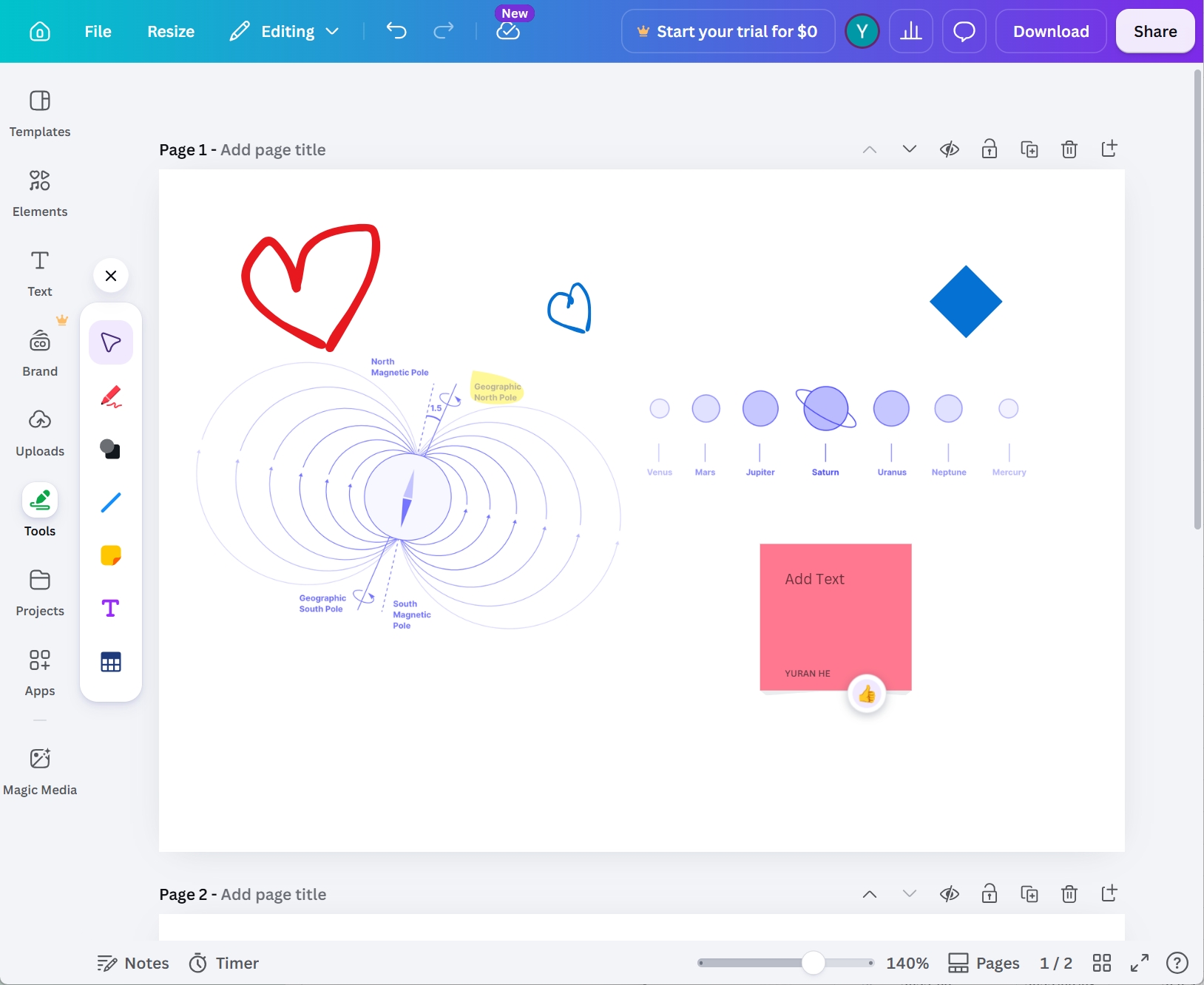This screenshot has height=985, width=1204.
Task: Open the Y account avatar
Action: [862, 31]
